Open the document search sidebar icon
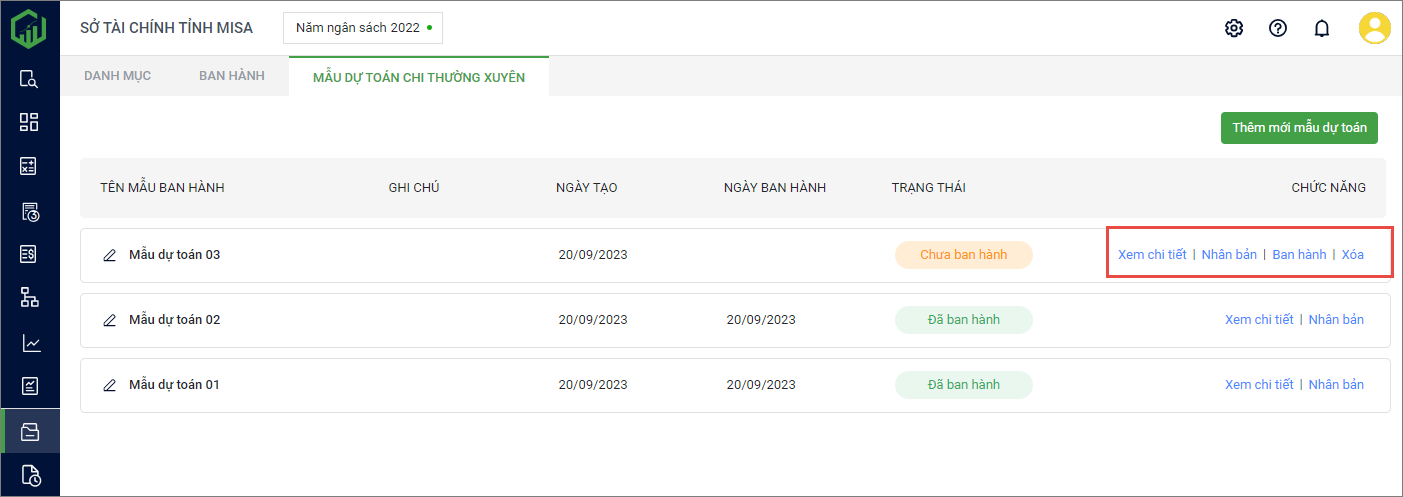The width and height of the screenshot is (1403, 497). (29, 79)
